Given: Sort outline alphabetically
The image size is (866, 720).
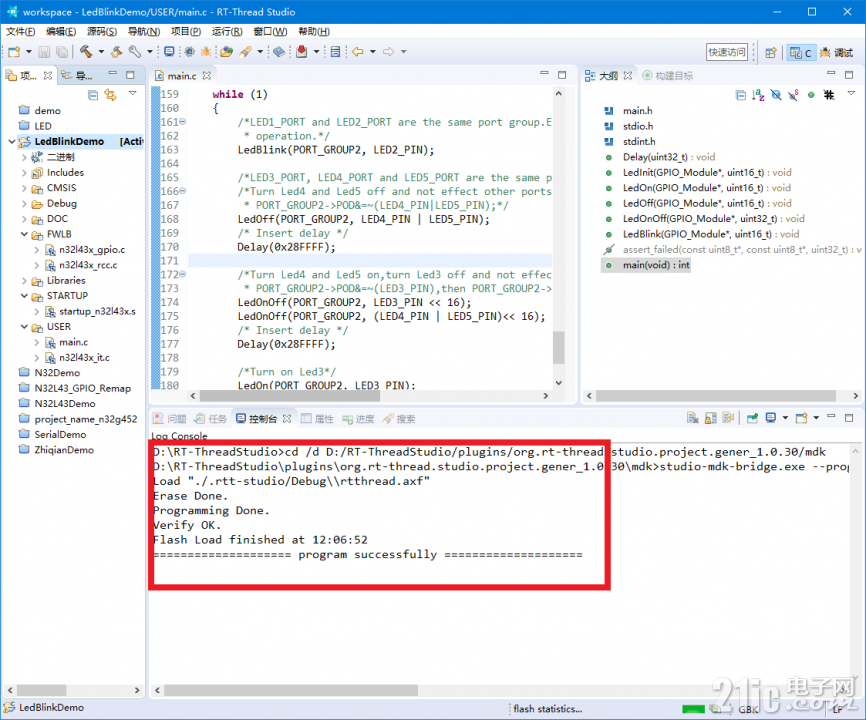Looking at the screenshot, I should point(758,95).
